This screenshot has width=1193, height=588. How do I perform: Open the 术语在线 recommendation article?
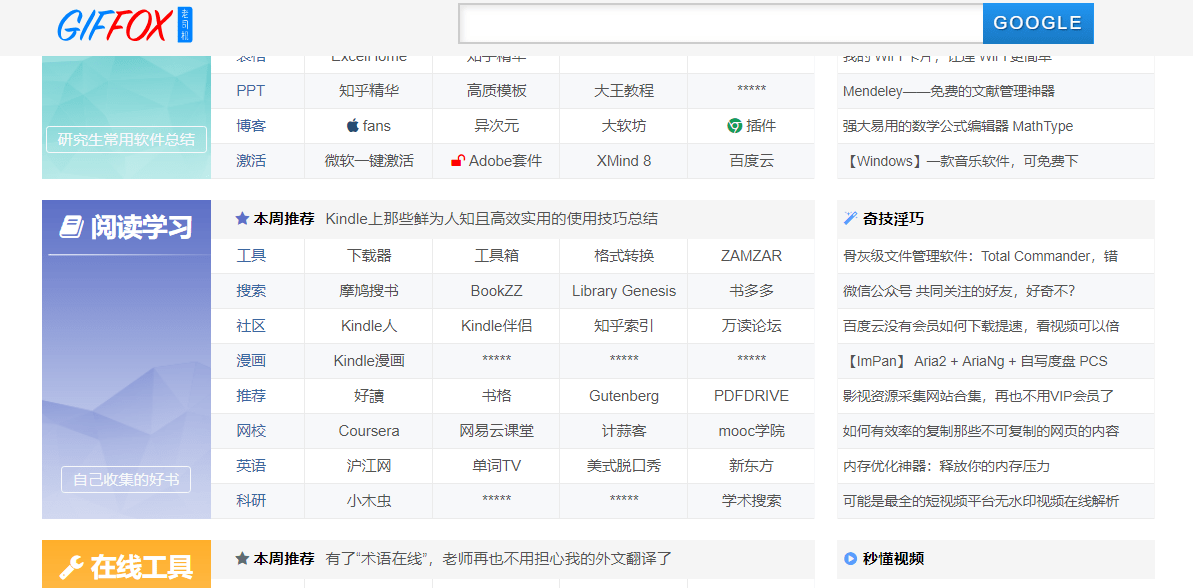point(499,559)
